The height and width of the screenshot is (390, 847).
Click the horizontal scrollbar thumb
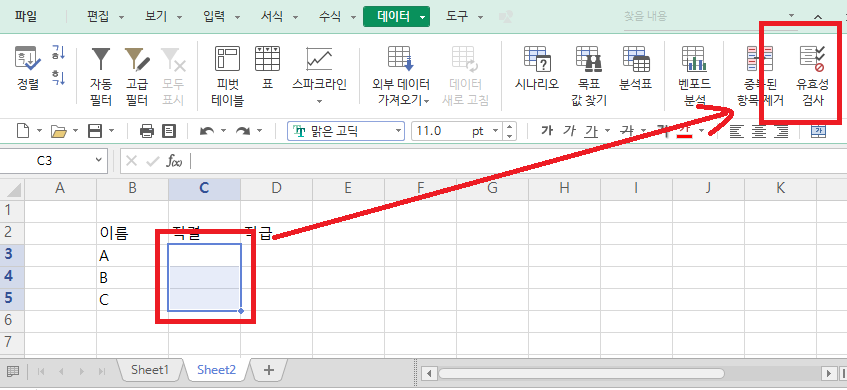[x=581, y=373]
